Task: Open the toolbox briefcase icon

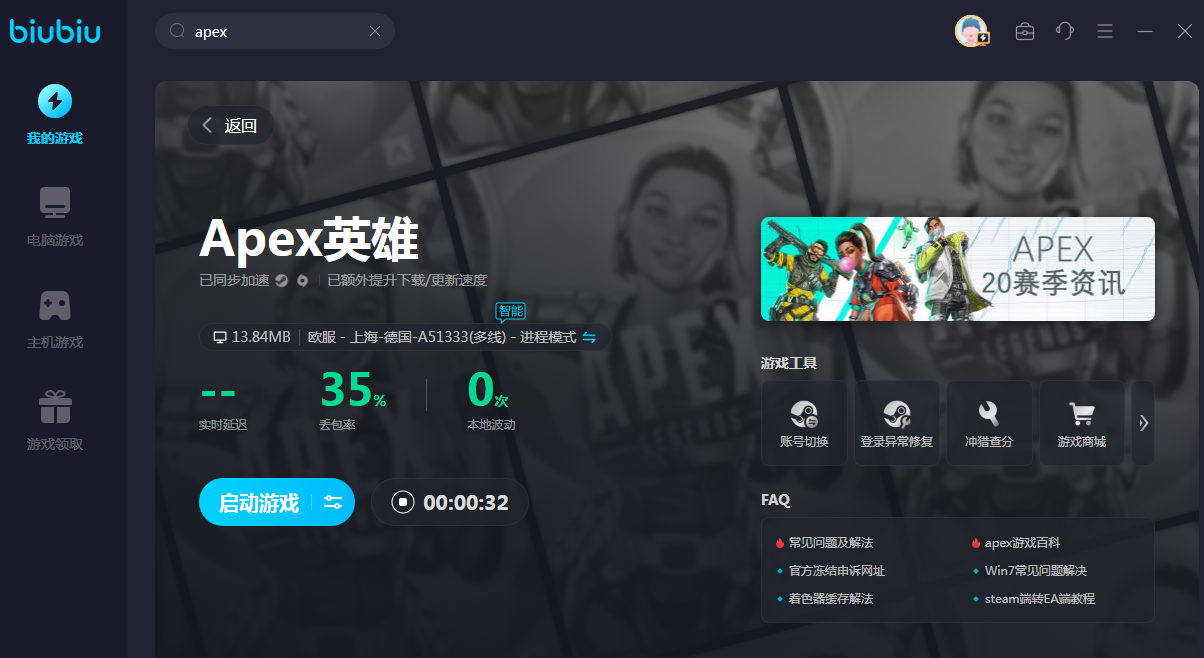Action: [1025, 31]
